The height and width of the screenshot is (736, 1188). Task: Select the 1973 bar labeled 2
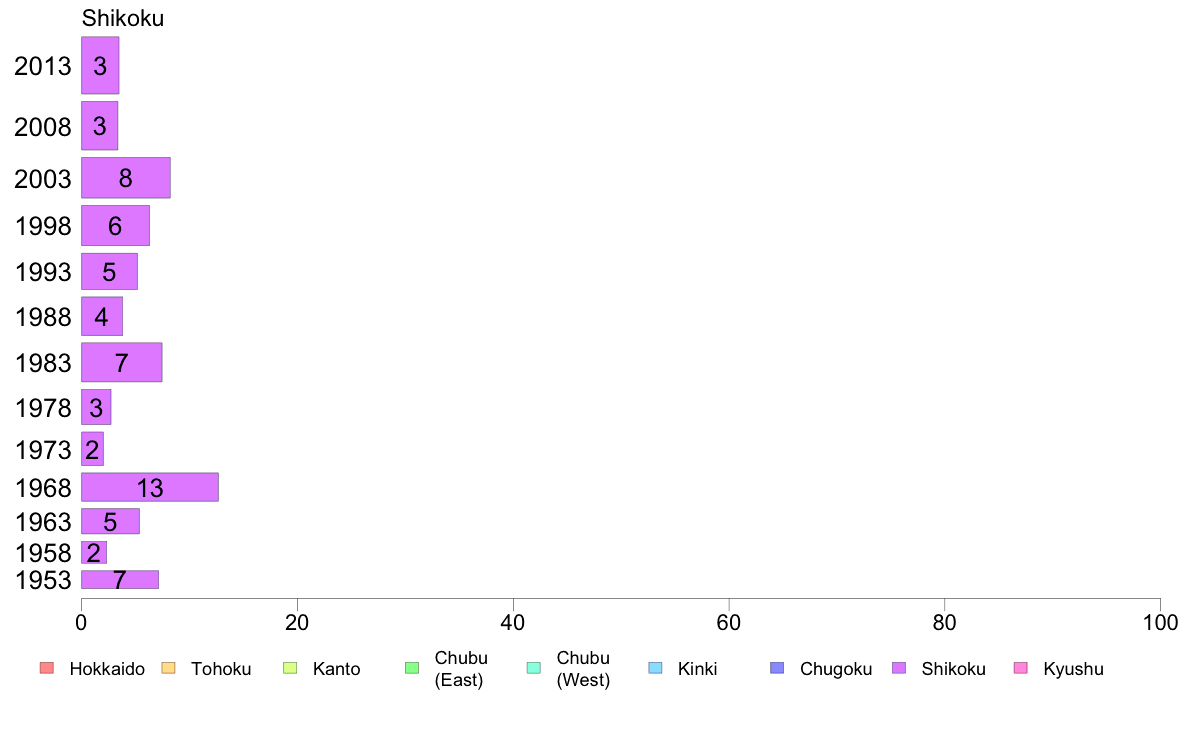[x=92, y=449]
